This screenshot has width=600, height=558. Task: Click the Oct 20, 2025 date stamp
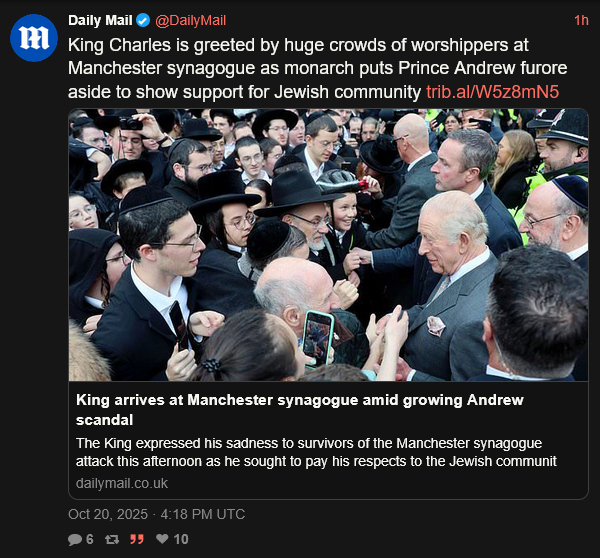[108, 514]
